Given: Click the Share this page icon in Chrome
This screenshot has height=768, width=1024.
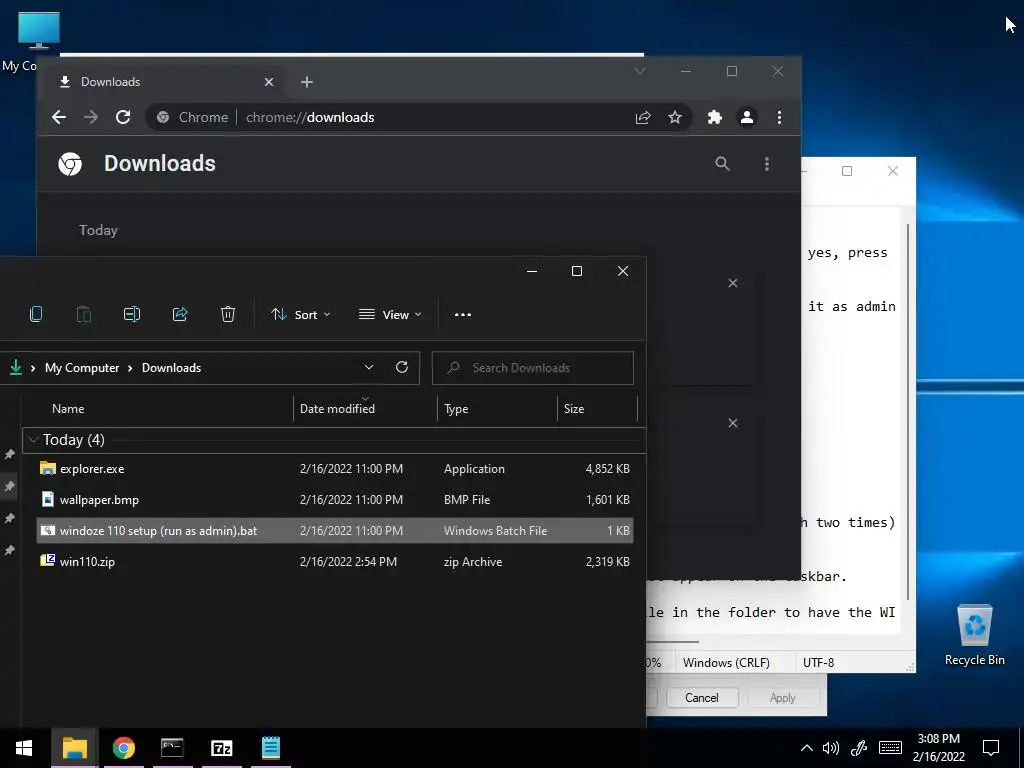Looking at the screenshot, I should point(643,118).
